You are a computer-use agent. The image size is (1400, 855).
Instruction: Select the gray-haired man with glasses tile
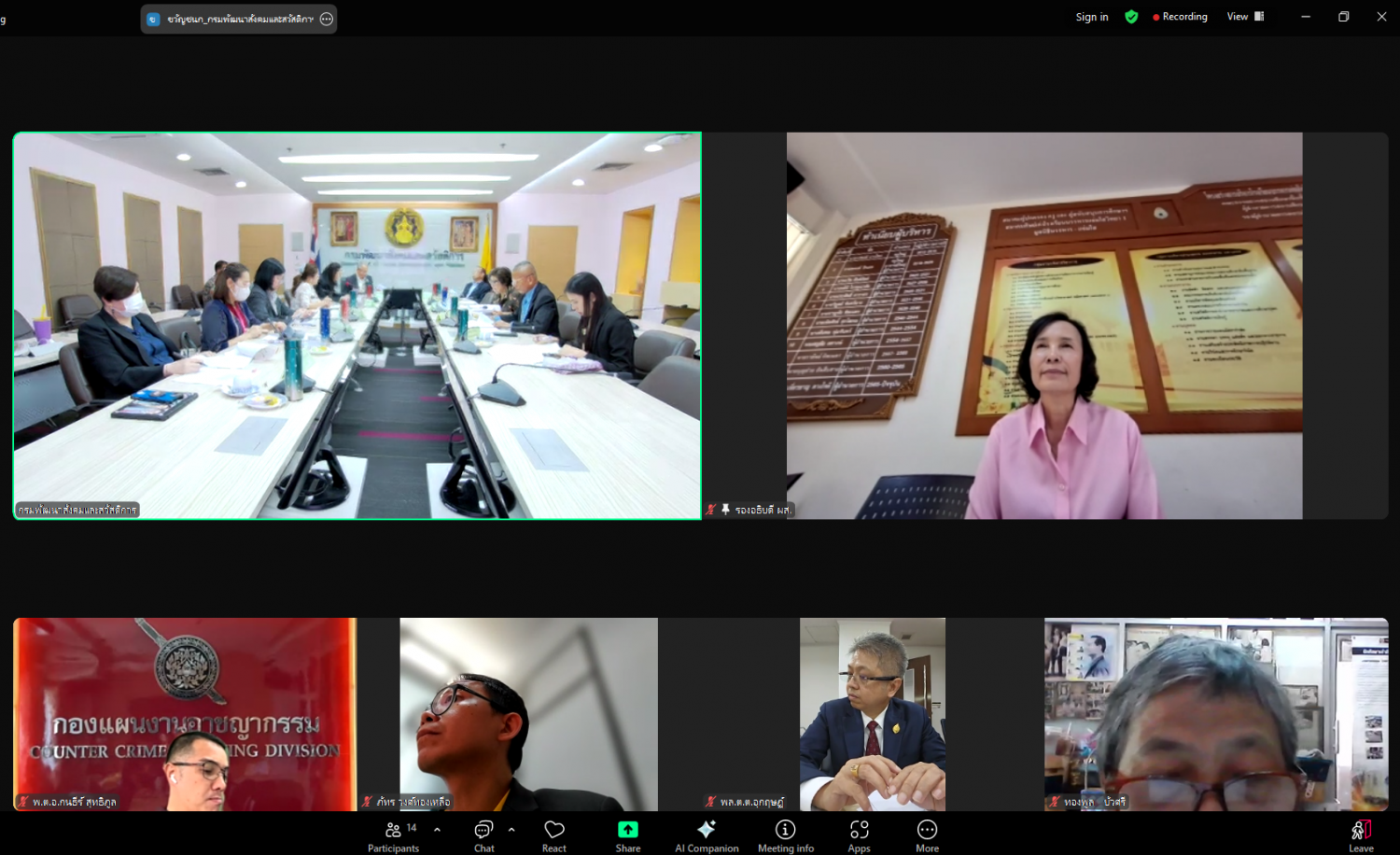[x=1216, y=714]
